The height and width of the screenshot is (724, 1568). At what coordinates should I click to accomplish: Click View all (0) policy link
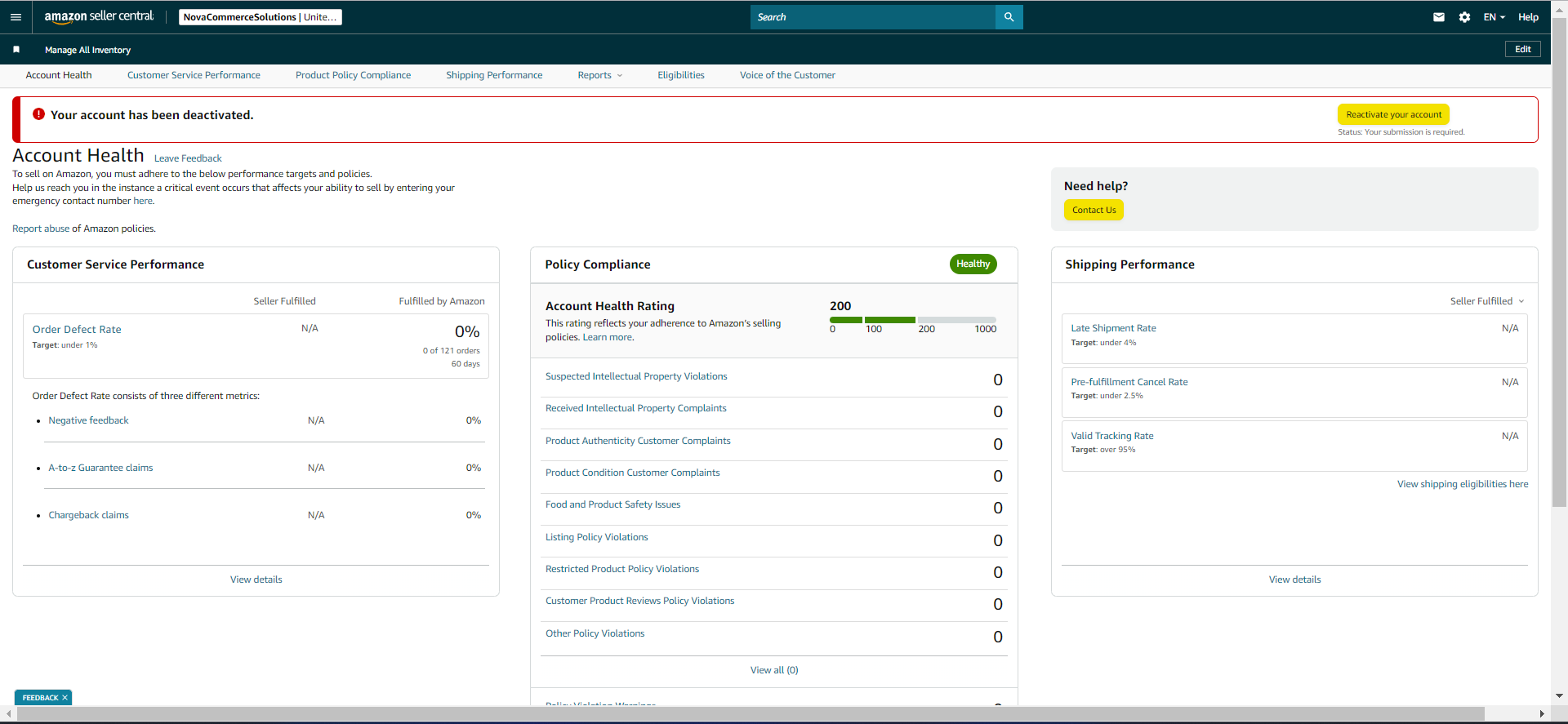click(x=774, y=670)
